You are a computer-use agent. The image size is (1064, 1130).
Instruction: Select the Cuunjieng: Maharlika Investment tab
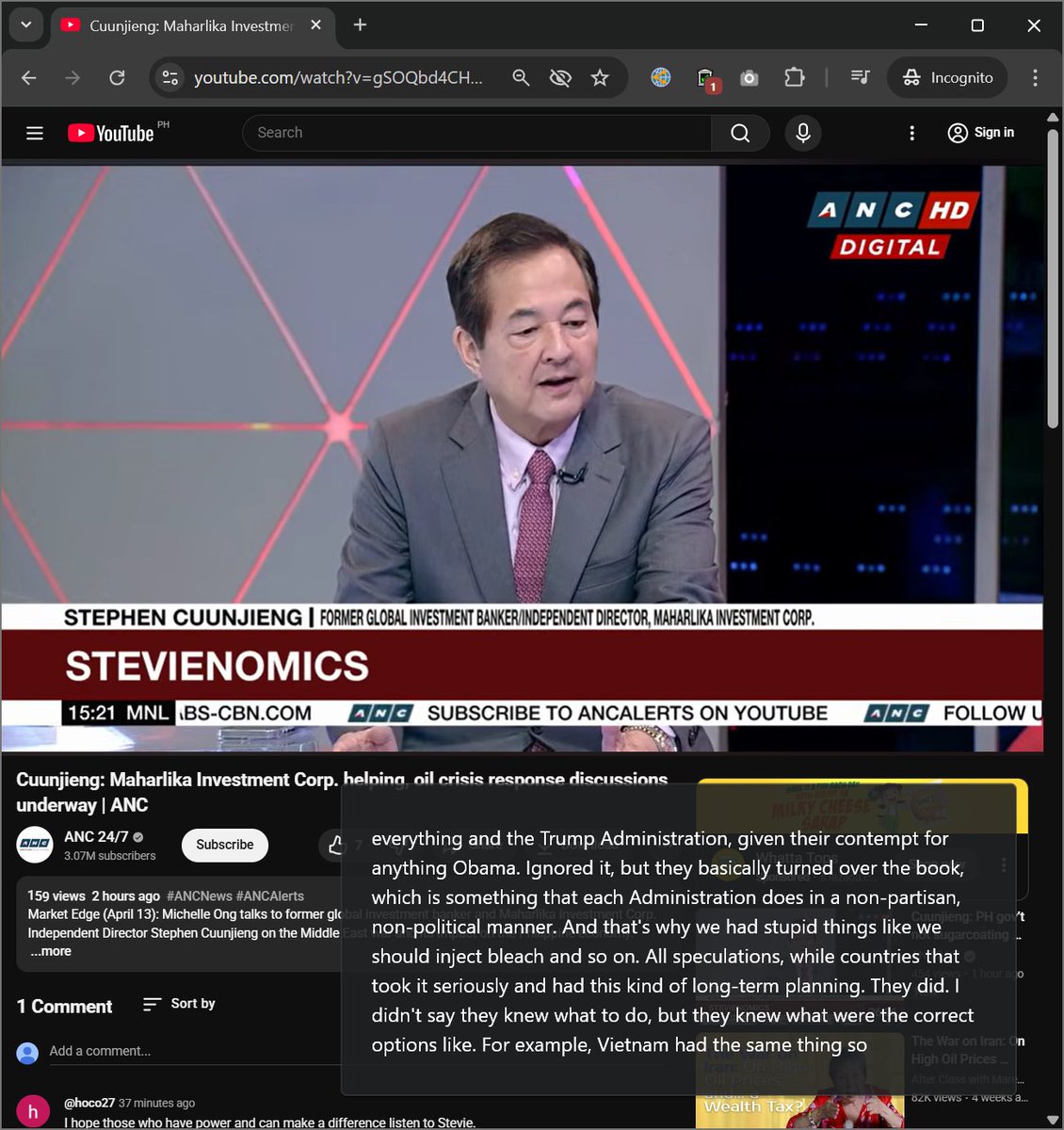tap(191, 25)
